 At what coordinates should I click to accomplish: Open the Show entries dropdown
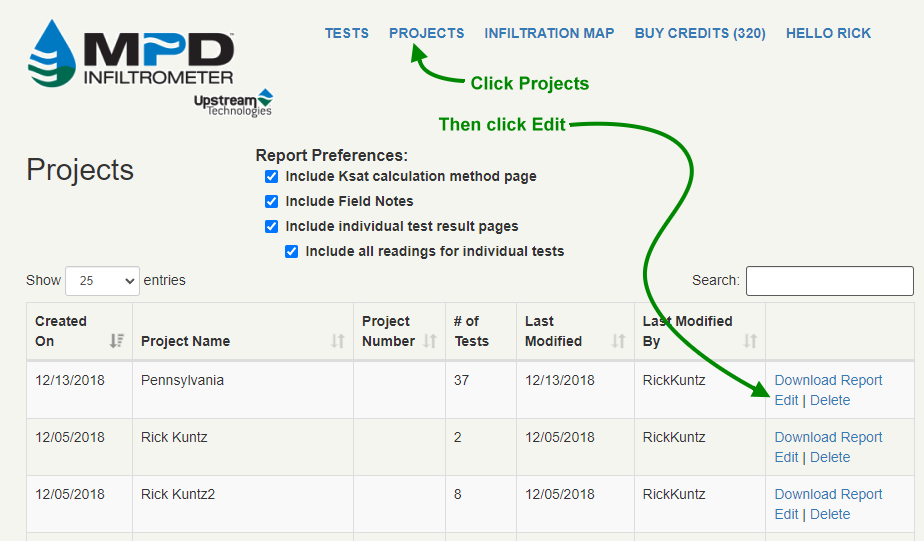[102, 281]
